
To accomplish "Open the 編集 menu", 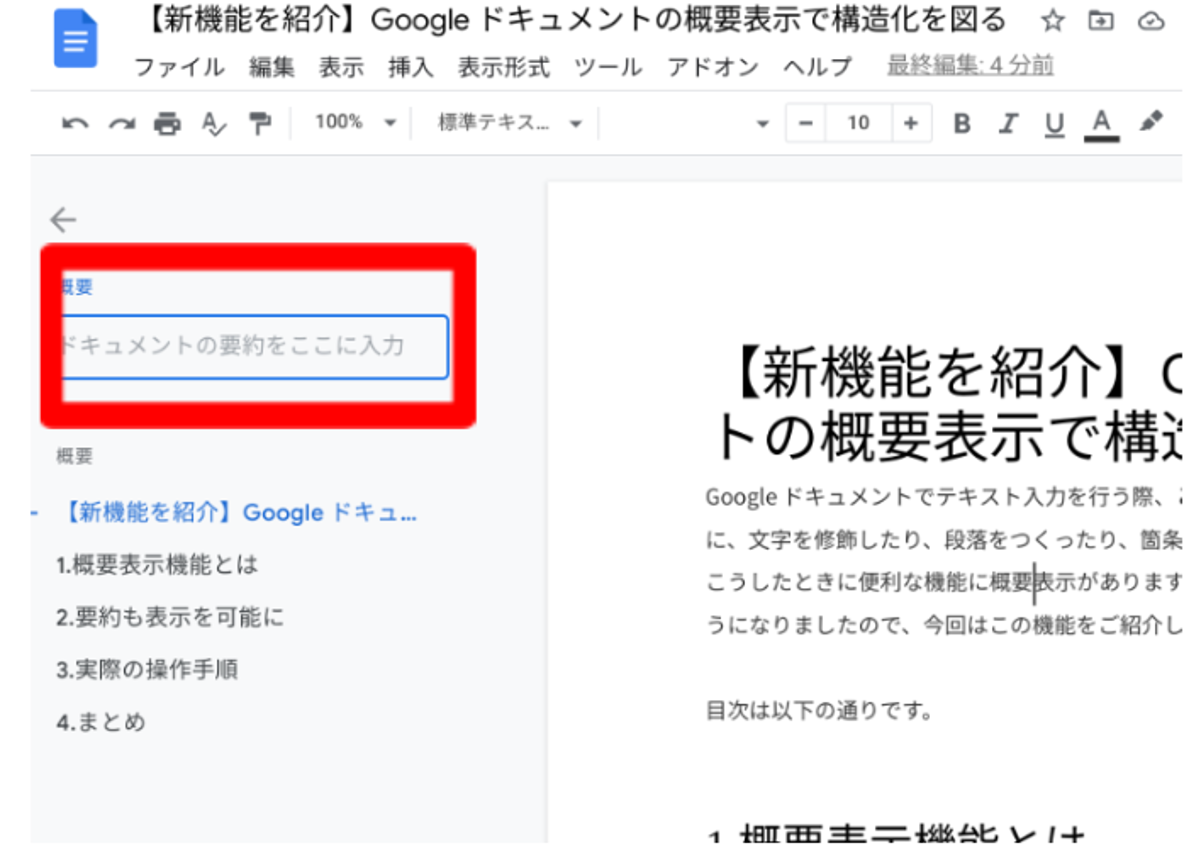I will (x=271, y=67).
